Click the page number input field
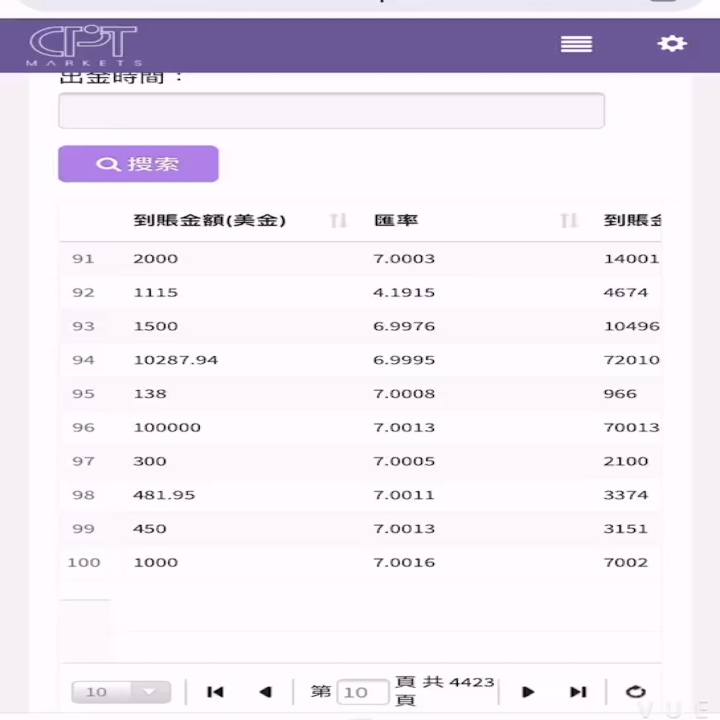The image size is (720, 720). [x=363, y=692]
